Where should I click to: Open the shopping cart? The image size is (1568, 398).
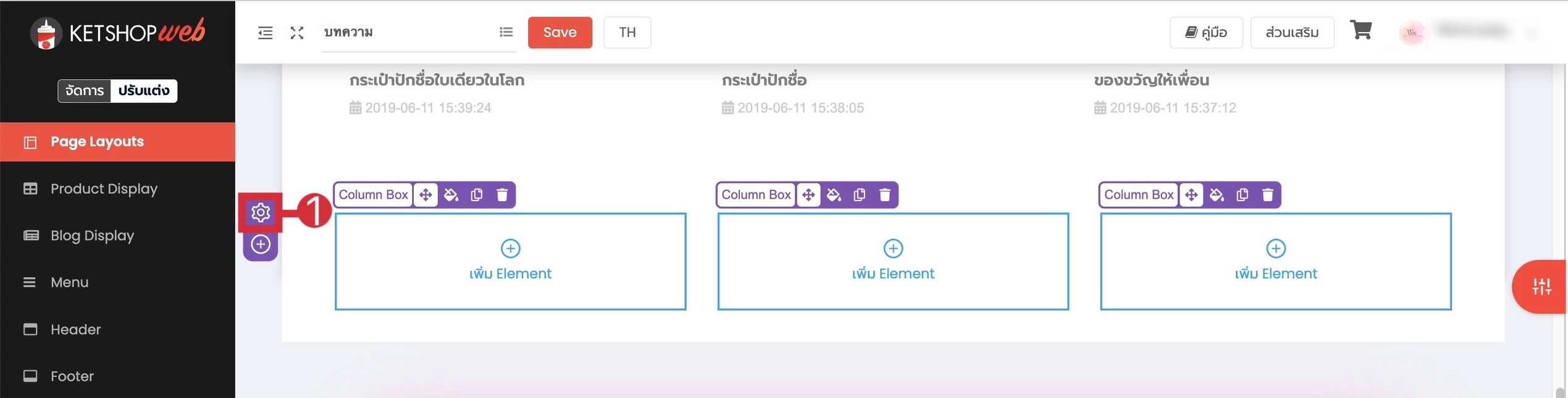point(1360,30)
